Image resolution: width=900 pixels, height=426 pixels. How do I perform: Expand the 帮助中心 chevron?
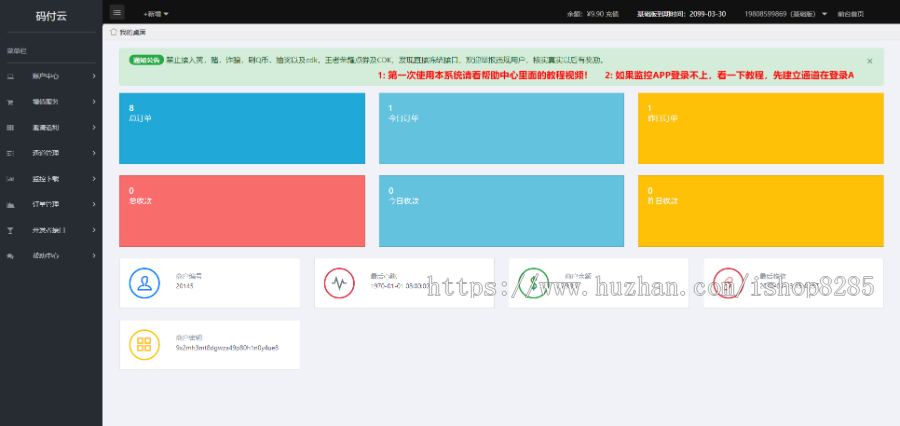click(94, 256)
